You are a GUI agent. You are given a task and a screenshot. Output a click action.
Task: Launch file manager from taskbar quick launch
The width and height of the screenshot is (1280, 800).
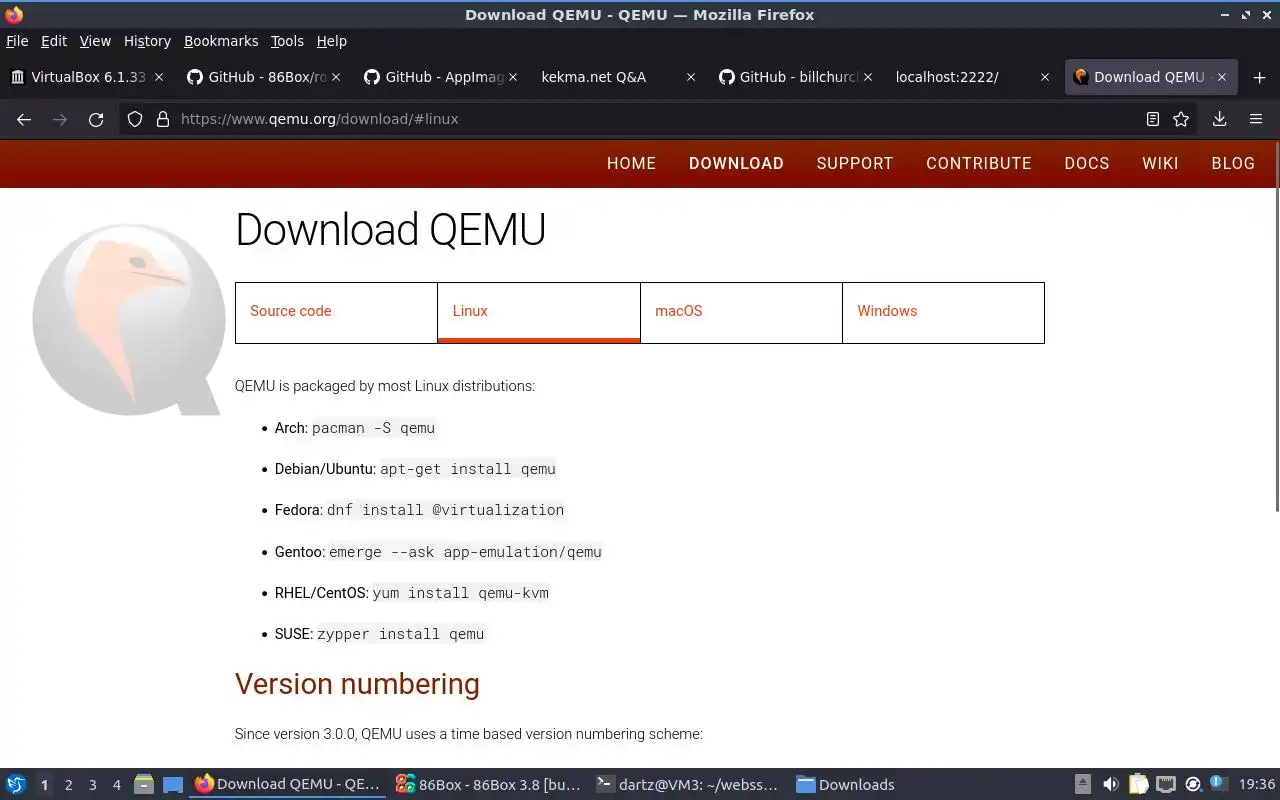tap(144, 785)
